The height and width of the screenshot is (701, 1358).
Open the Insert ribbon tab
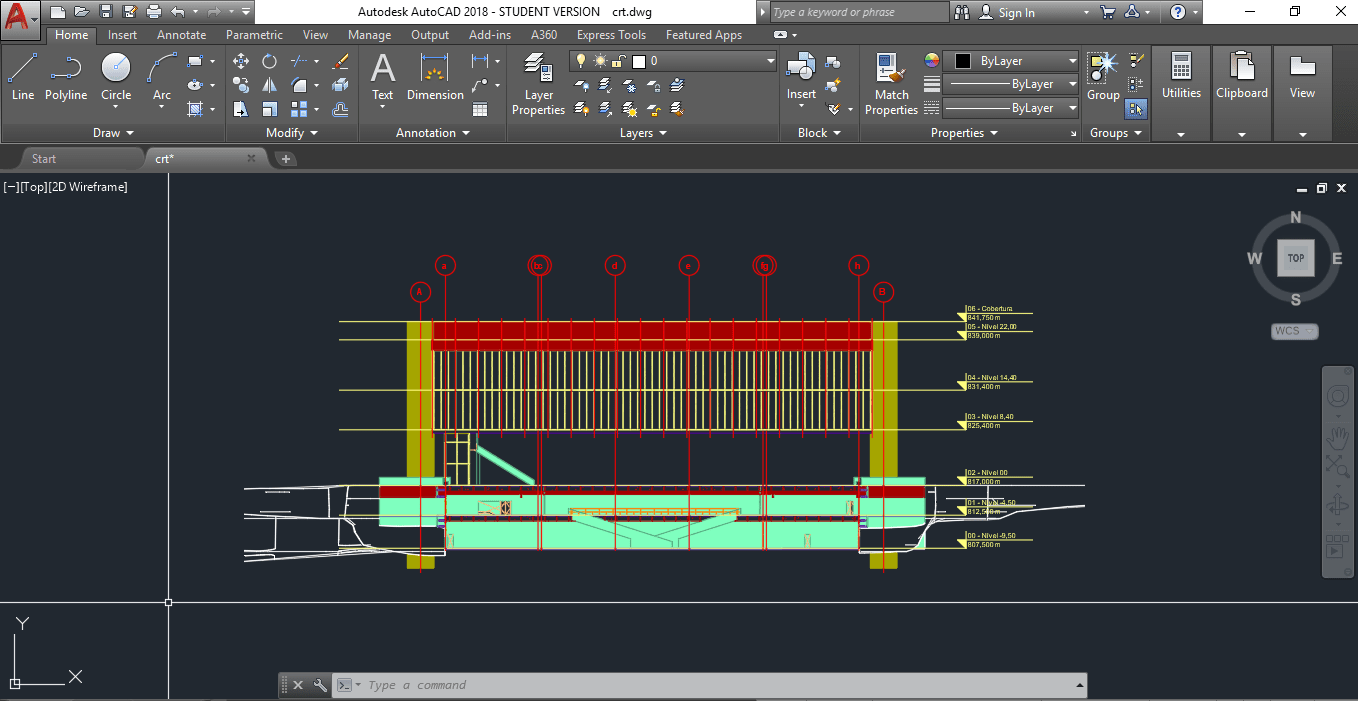(123, 35)
